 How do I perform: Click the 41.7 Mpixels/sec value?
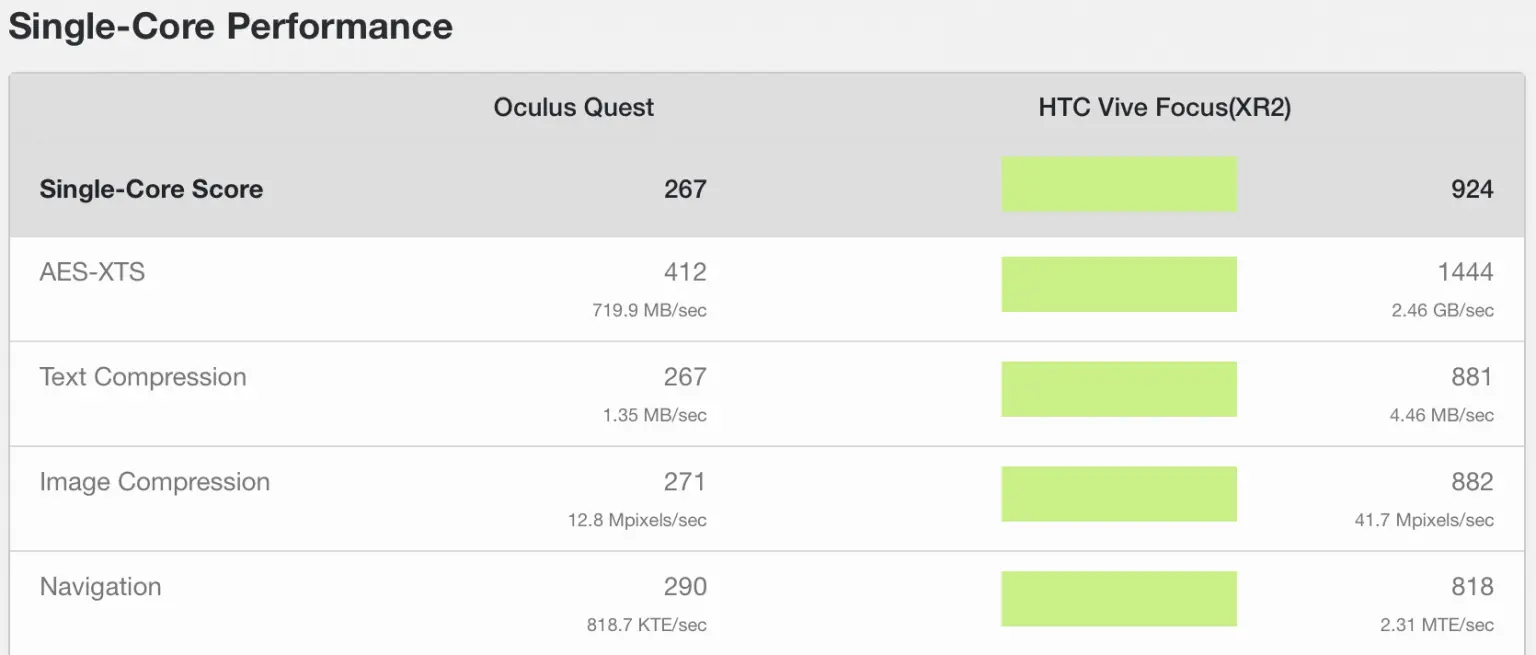pos(1424,520)
